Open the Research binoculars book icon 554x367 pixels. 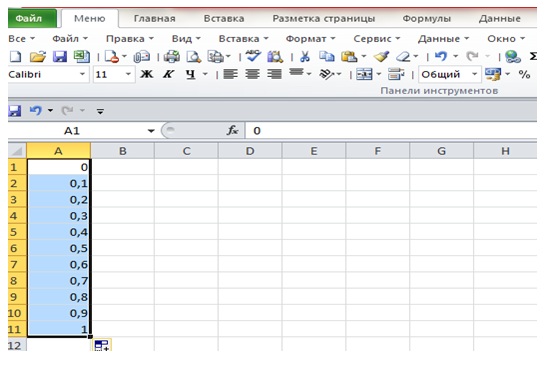click(275, 57)
